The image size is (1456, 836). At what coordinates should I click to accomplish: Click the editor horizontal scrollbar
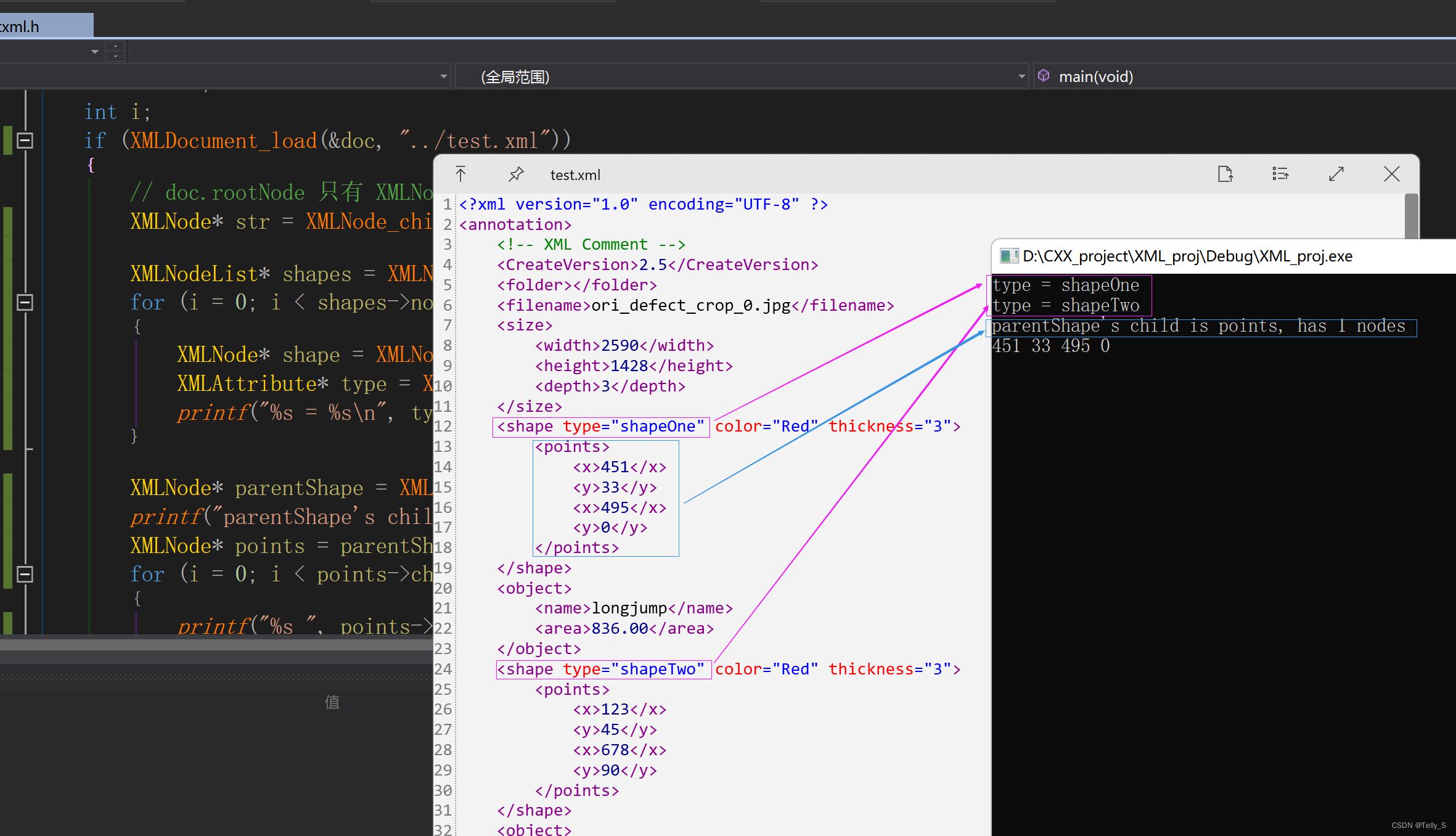click(216, 644)
